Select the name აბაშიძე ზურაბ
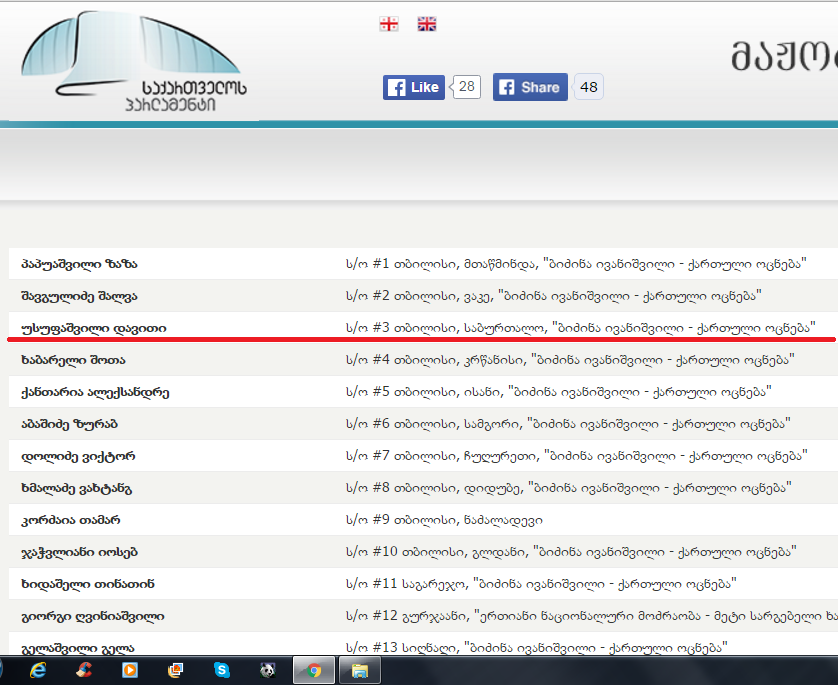 [x=69, y=424]
